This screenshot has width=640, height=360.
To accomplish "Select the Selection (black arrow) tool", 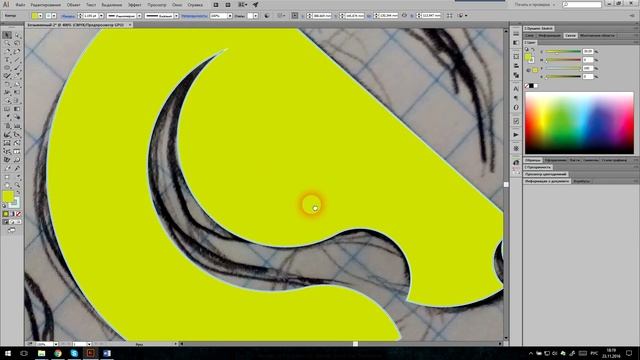I will click(x=7, y=36).
